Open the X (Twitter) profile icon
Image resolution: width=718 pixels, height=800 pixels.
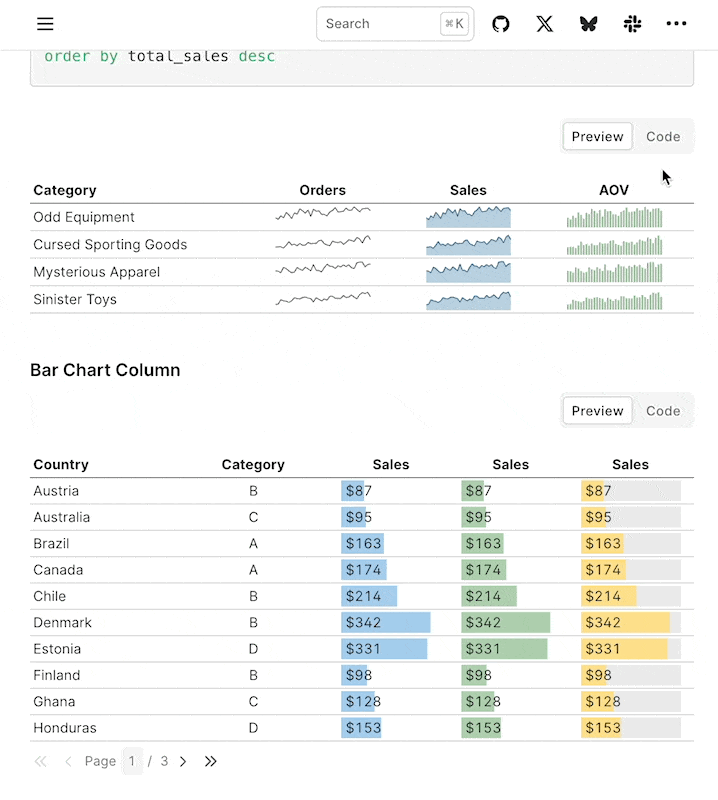click(x=545, y=24)
